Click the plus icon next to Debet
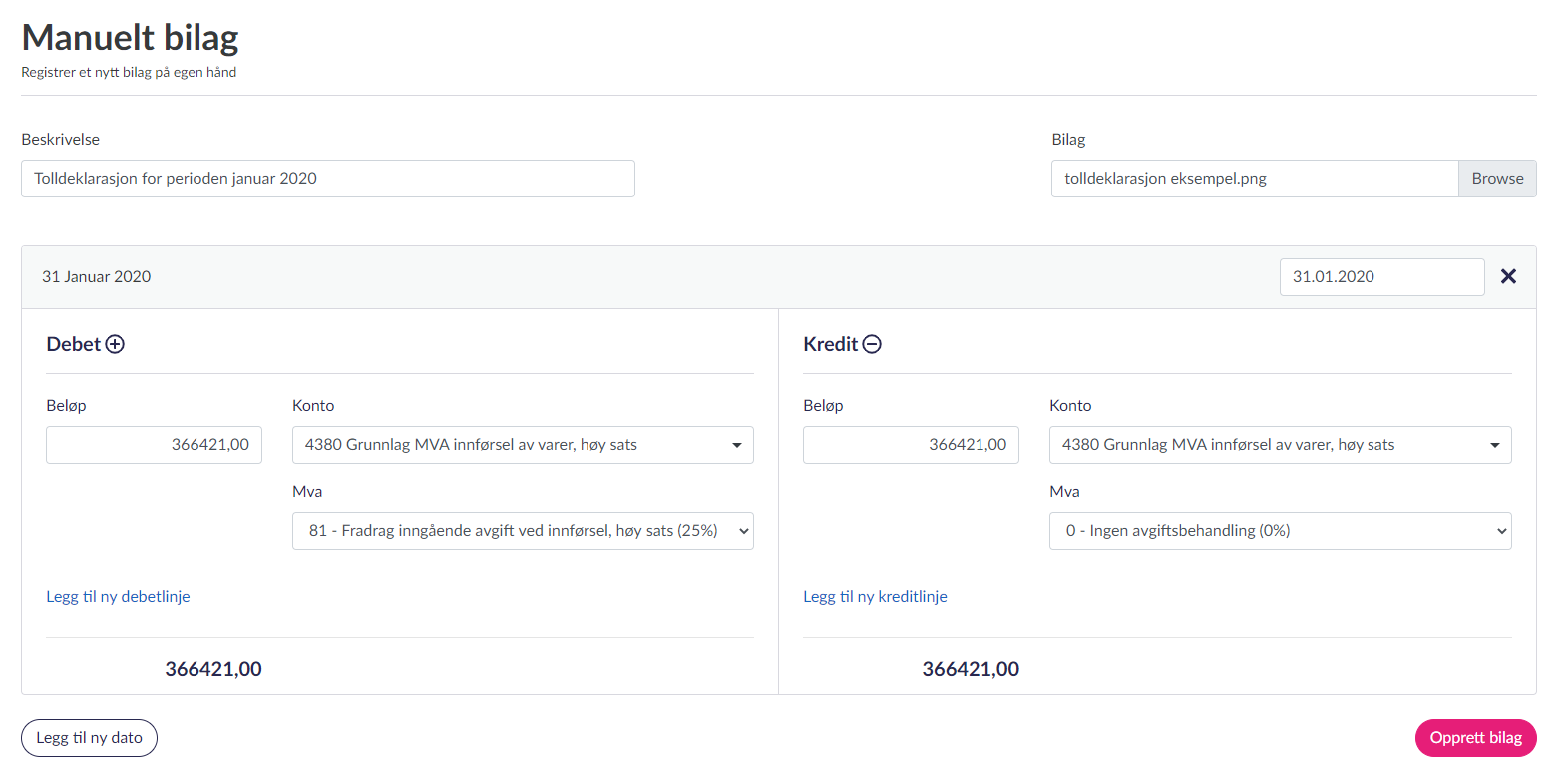The width and height of the screenshot is (1568, 781). click(x=115, y=344)
